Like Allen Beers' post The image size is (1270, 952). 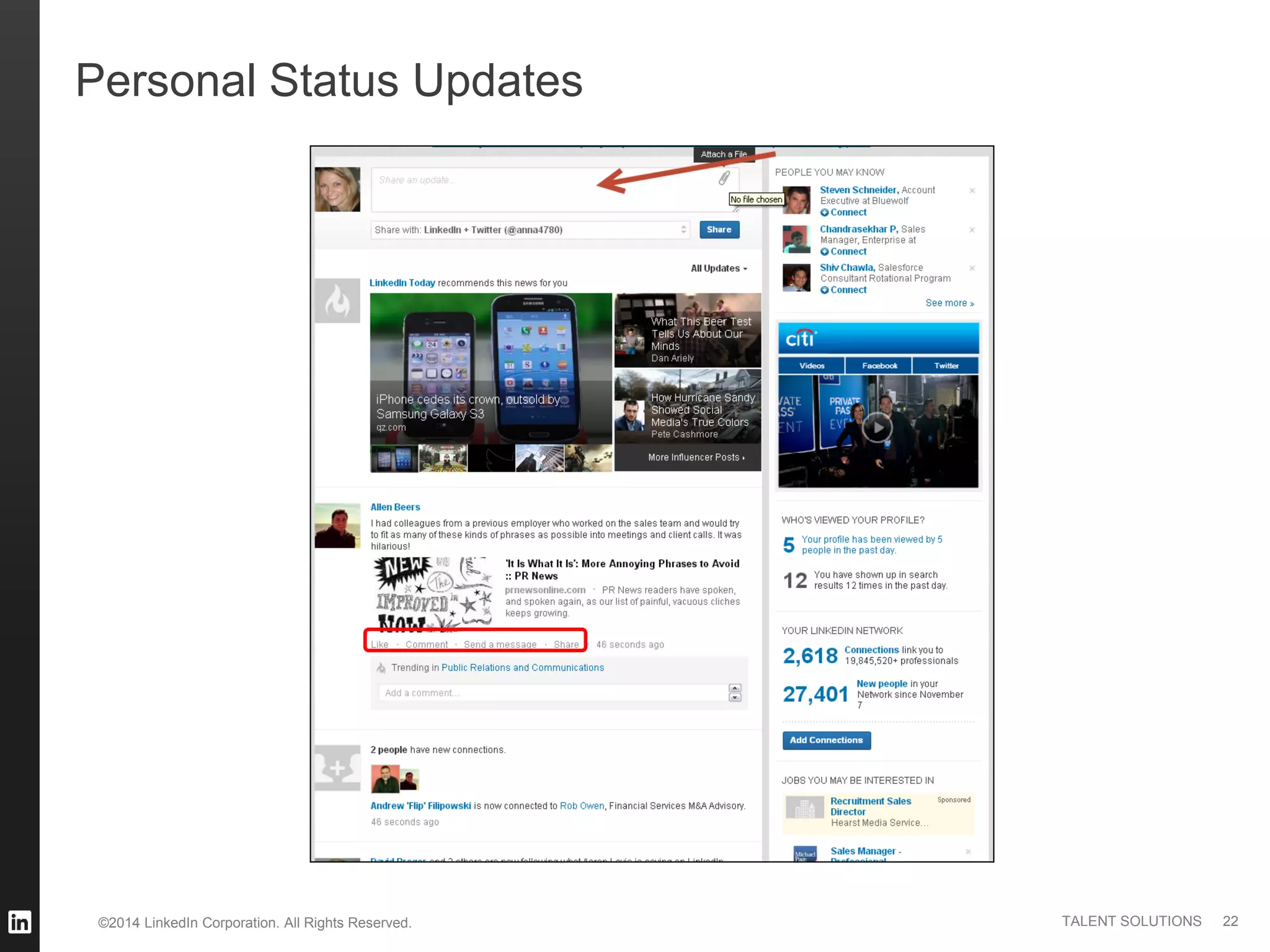pyautogui.click(x=380, y=645)
